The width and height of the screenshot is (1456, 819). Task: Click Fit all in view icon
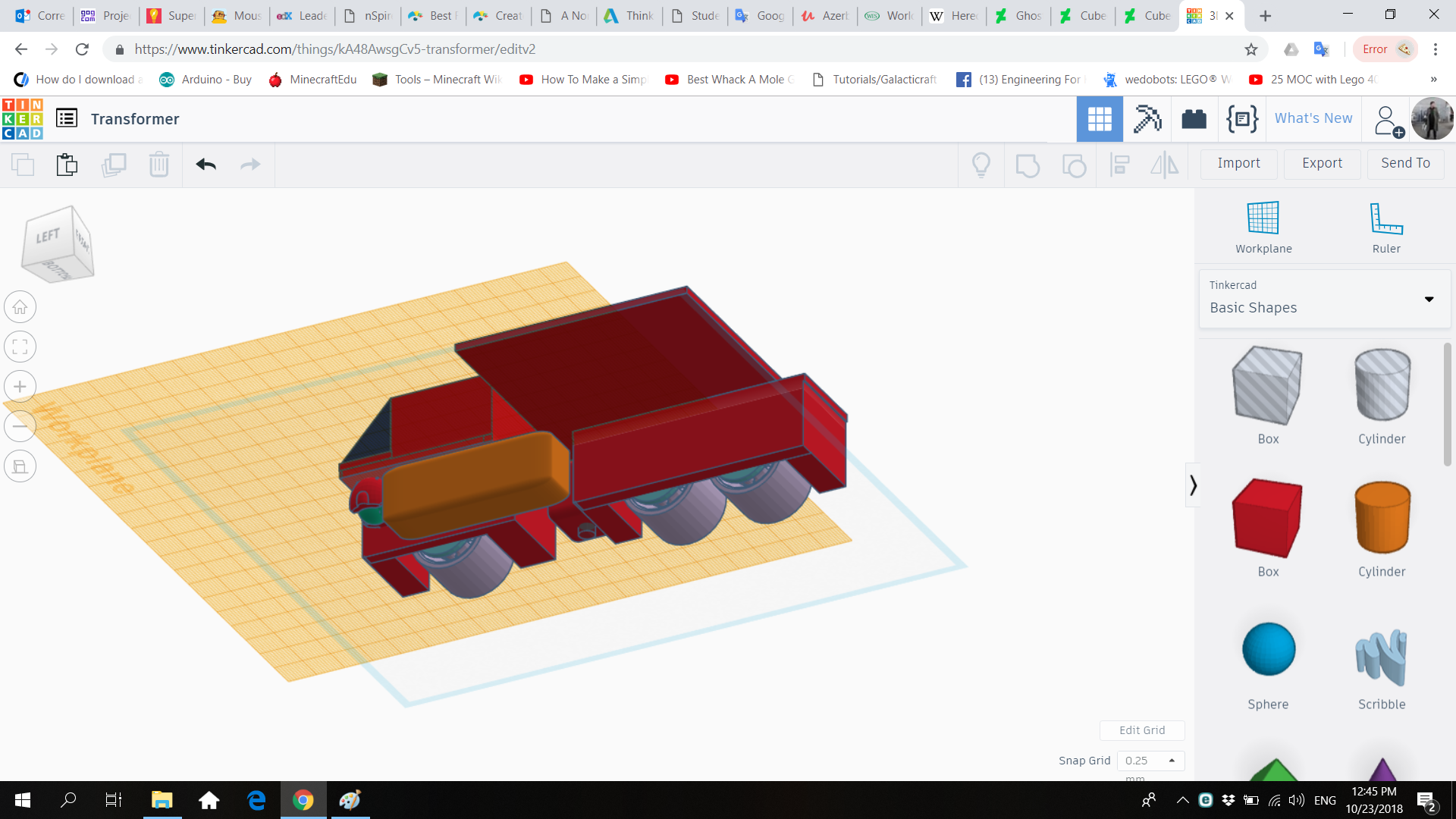(20, 347)
